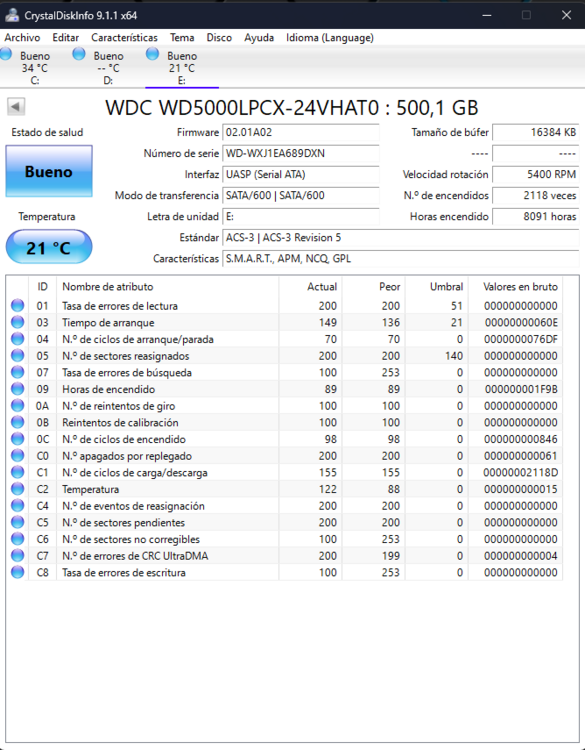Click the power-on hours field 8091 horas
Screen dimensions: 585x750
click(x=536, y=217)
